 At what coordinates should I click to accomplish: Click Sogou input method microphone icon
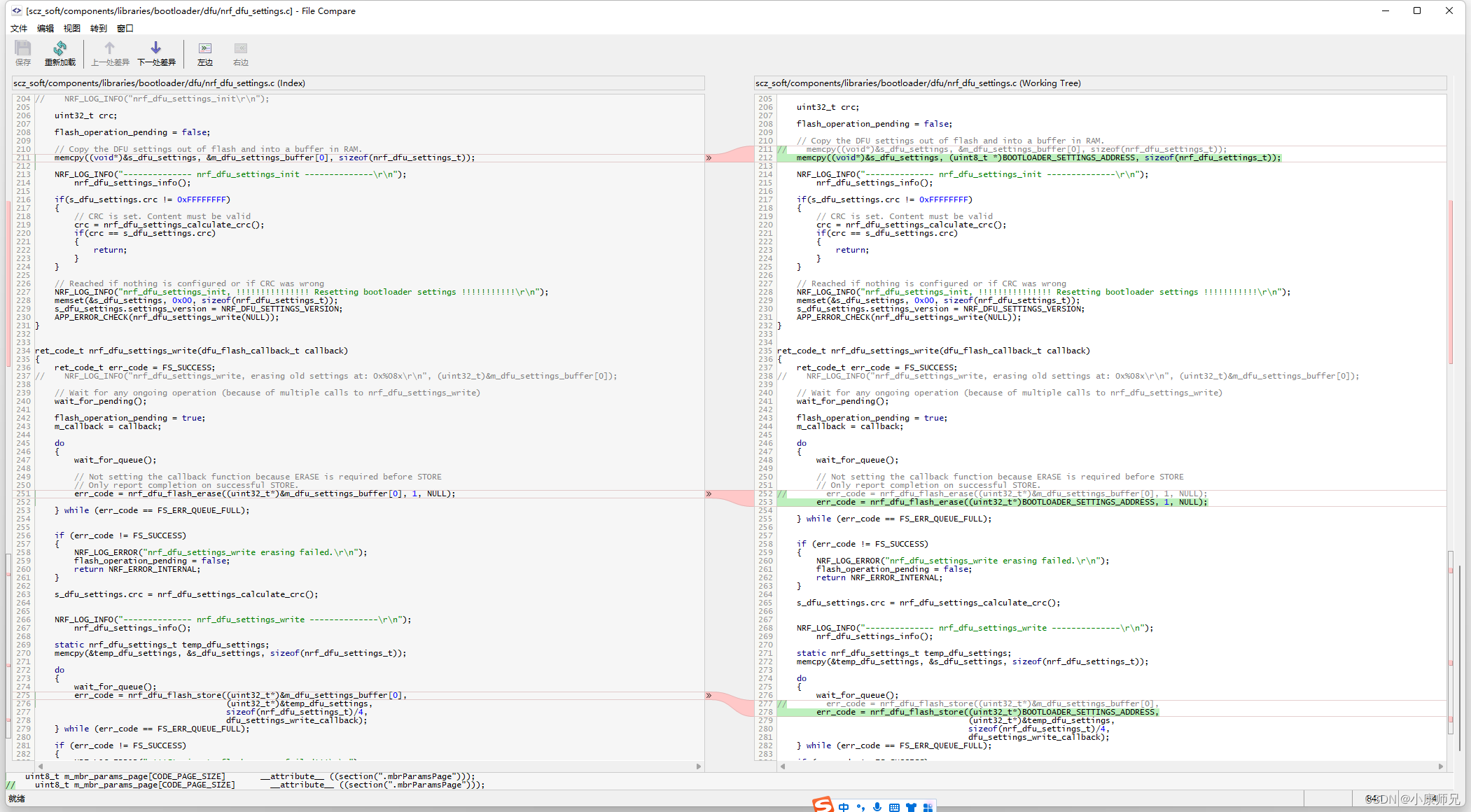coord(877,807)
